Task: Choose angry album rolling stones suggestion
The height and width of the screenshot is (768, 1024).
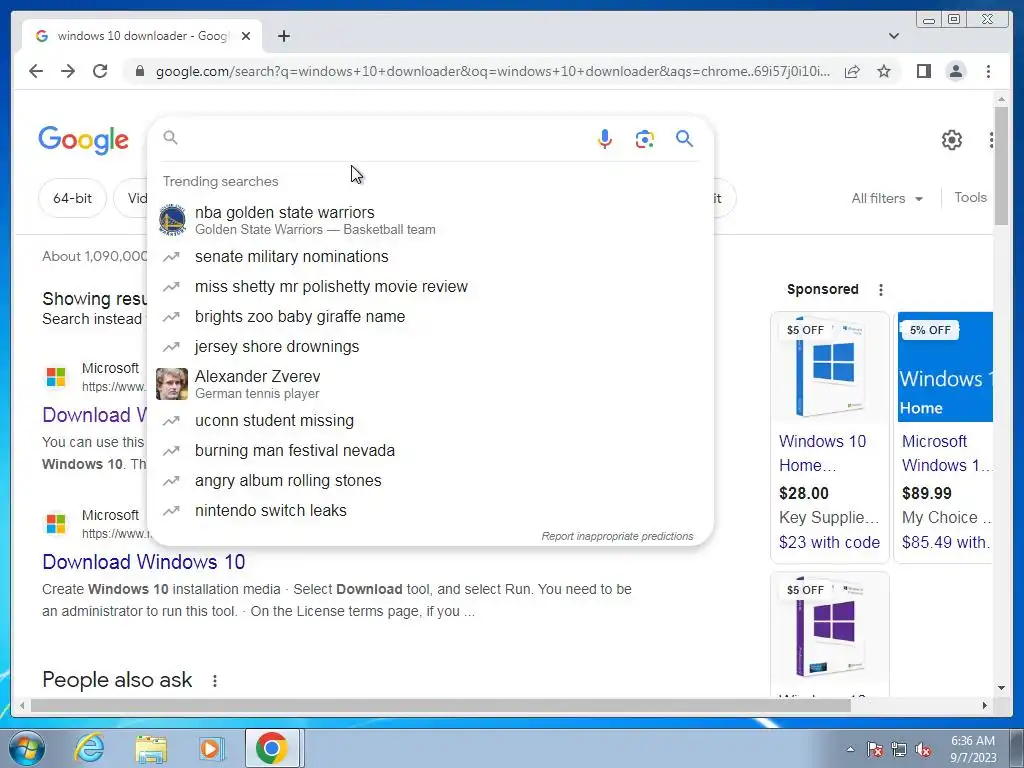Action: point(431,481)
